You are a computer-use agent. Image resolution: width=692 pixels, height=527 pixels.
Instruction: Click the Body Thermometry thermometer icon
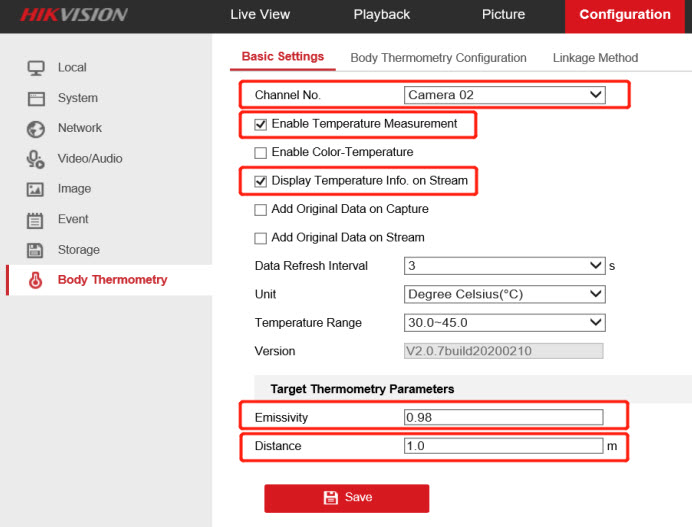(36, 280)
